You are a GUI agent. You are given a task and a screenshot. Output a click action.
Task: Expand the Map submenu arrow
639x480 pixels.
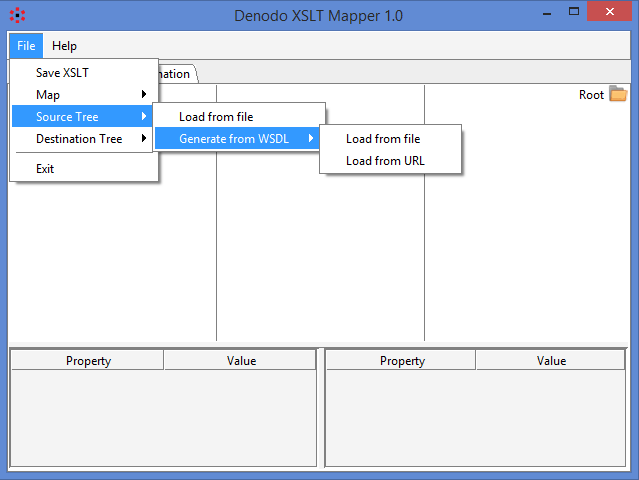click(x=144, y=95)
